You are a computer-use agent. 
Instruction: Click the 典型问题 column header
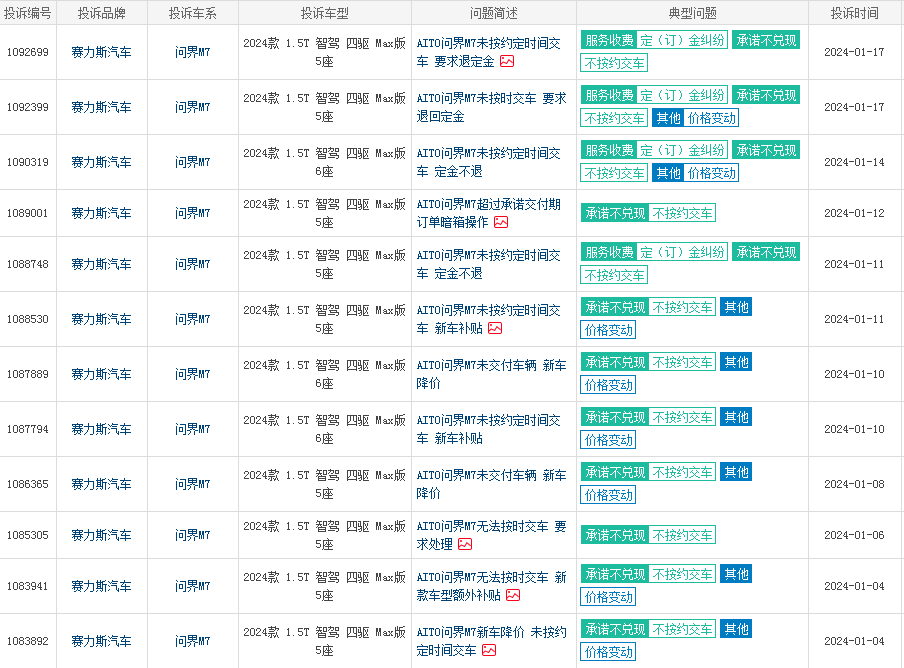tap(692, 13)
